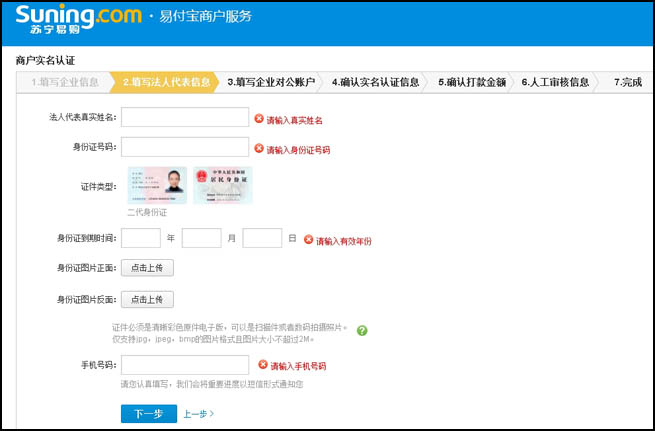
Task: Click 点击上传 for ID card front image
Action: [x=148, y=268]
